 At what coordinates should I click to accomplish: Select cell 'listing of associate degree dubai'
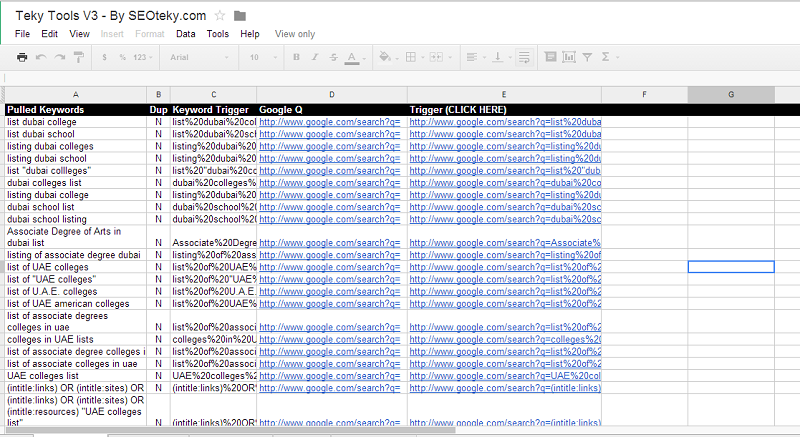tap(76, 255)
